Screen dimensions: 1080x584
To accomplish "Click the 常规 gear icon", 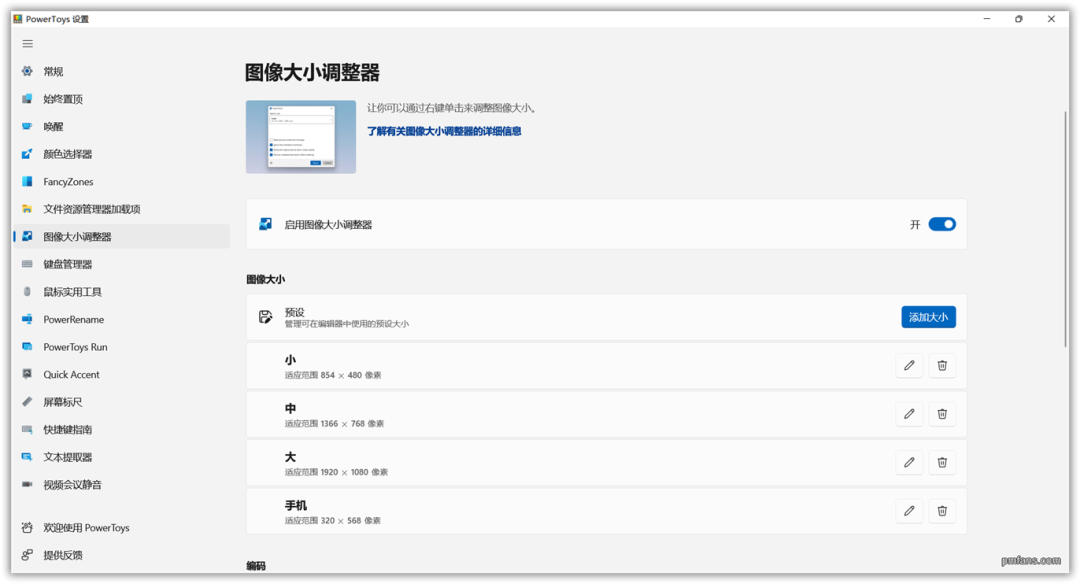I will pos(27,71).
